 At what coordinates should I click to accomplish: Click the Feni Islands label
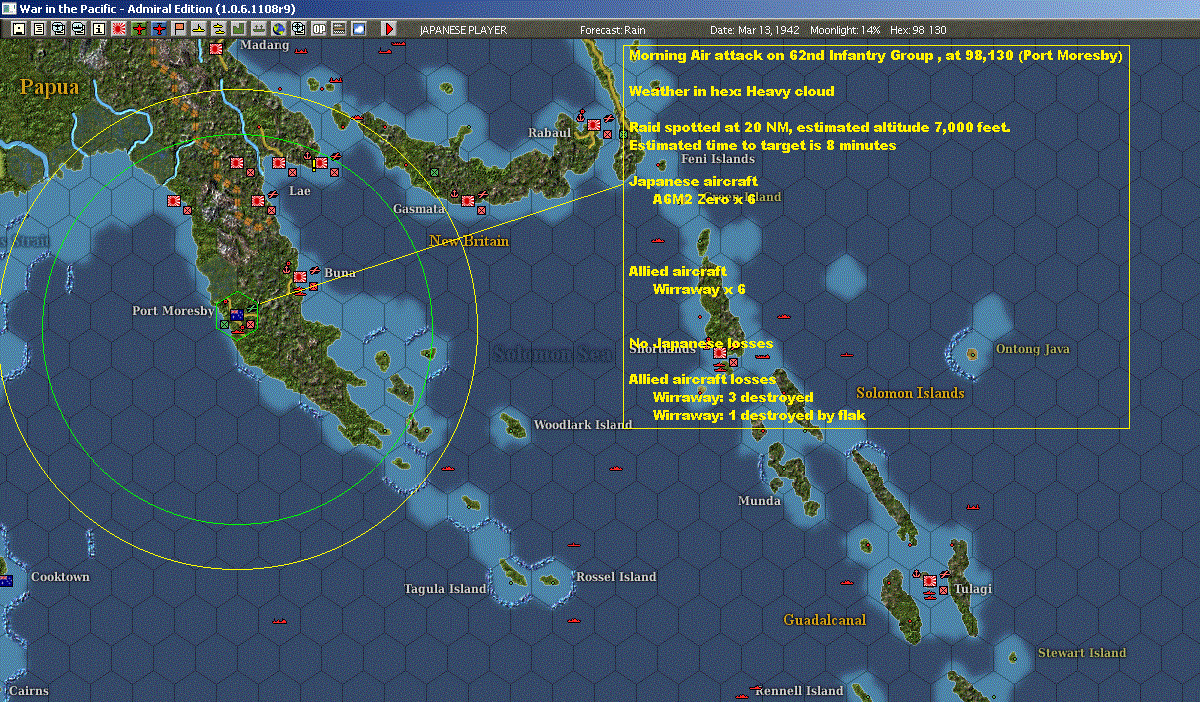point(718,159)
